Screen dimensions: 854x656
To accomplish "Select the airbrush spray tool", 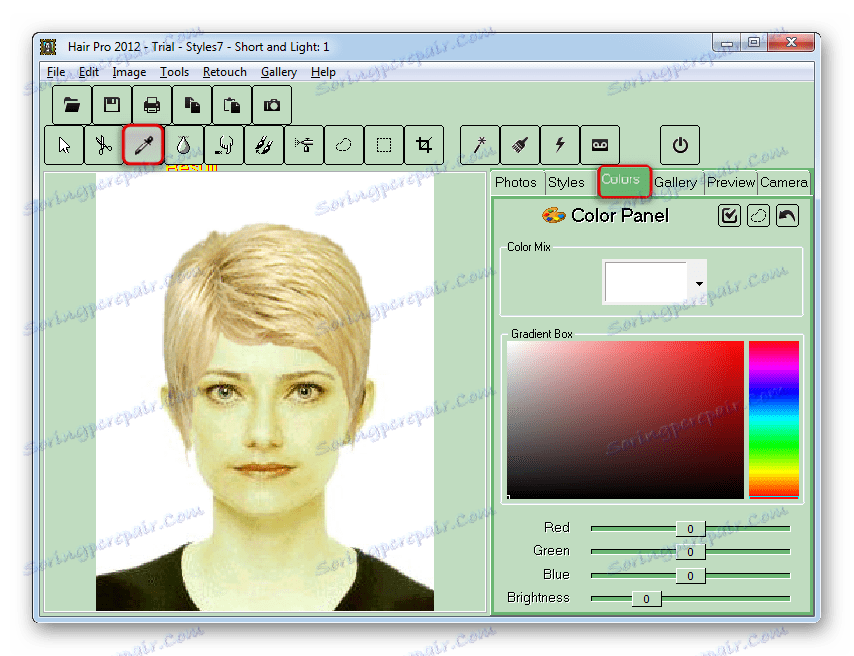I will 304,145.
